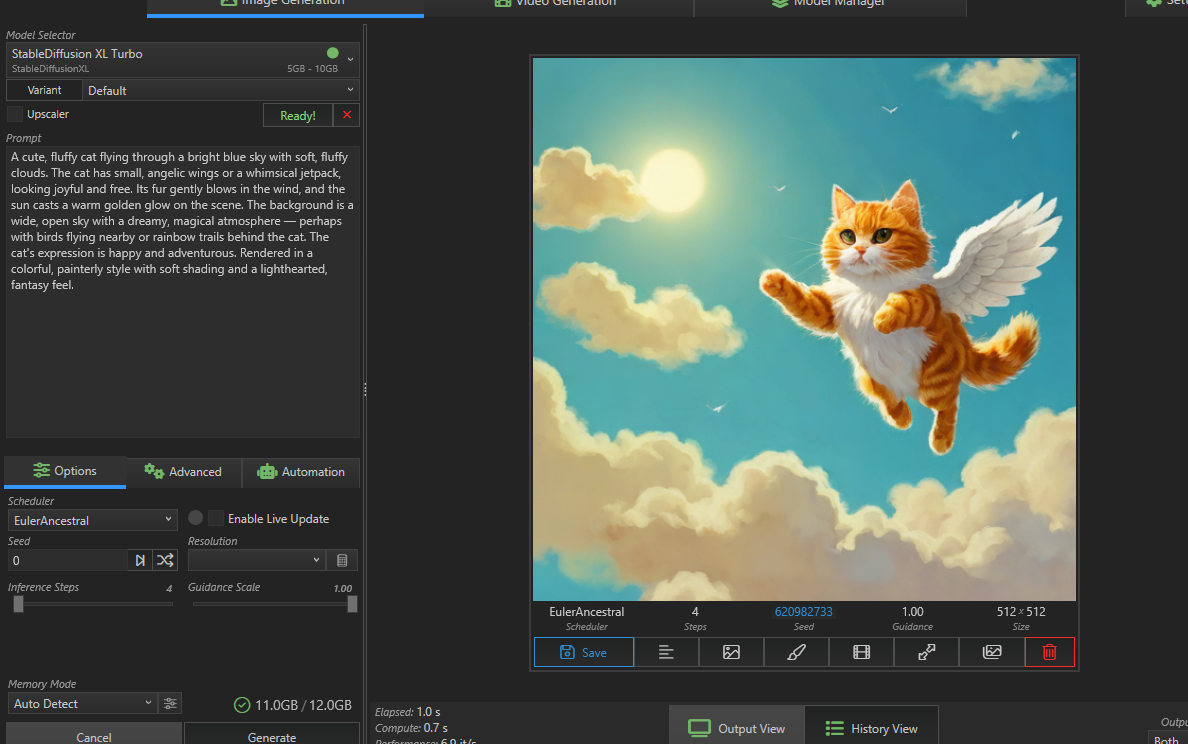Image resolution: width=1188 pixels, height=744 pixels.
Task: Open the EulerAncestral scheduler dropdown
Action: [92, 520]
